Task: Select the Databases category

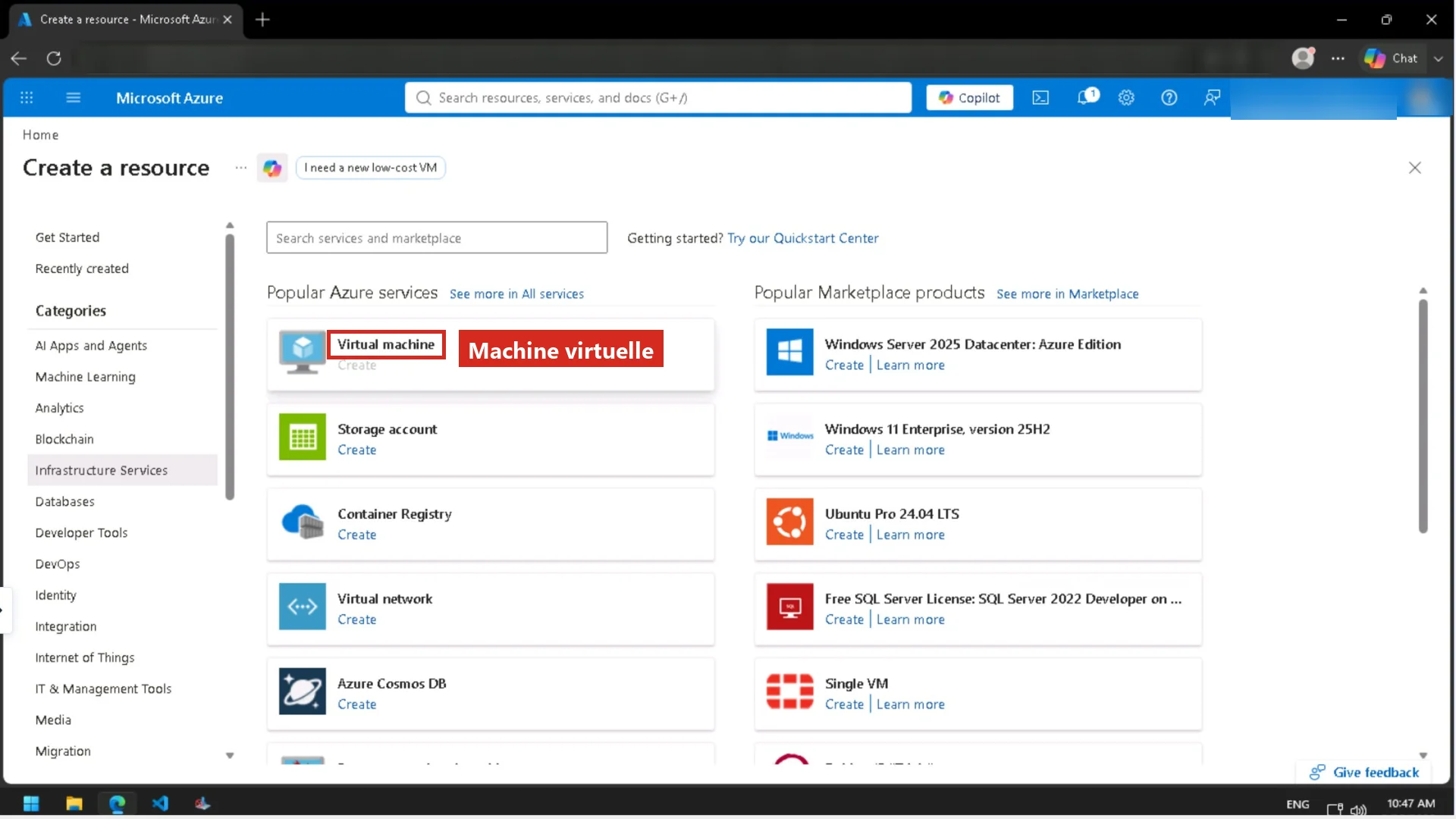Action: tap(64, 502)
